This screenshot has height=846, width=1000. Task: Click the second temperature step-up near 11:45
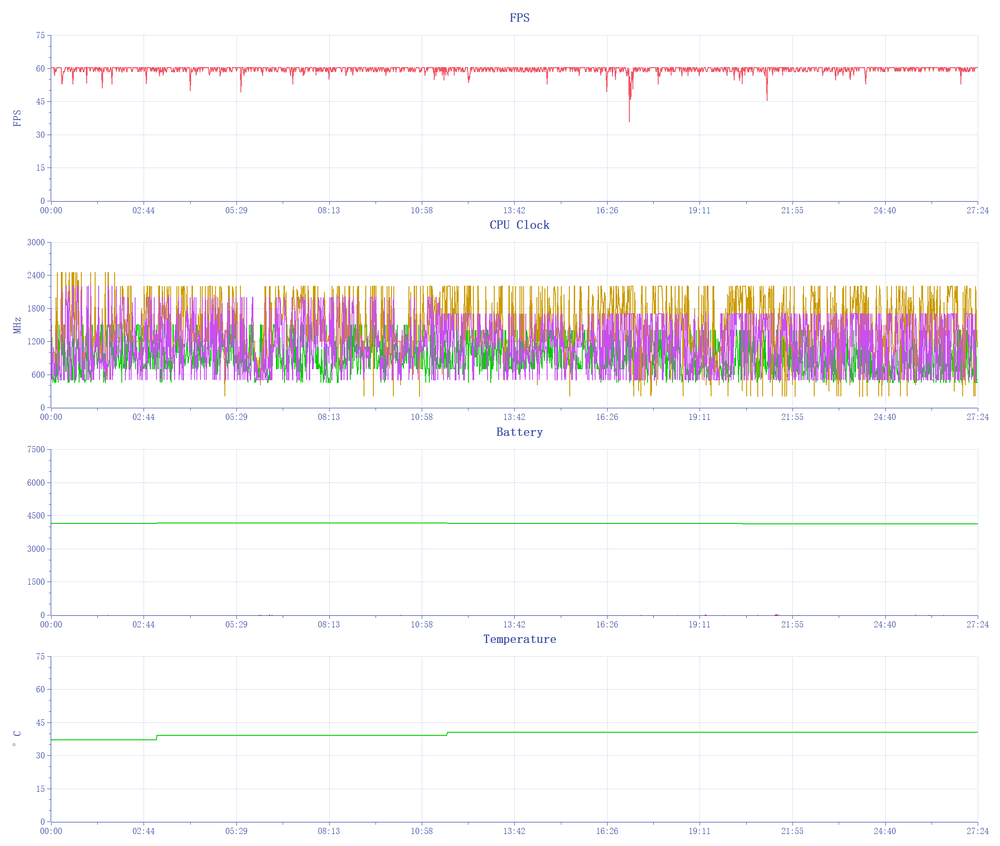click(x=448, y=734)
